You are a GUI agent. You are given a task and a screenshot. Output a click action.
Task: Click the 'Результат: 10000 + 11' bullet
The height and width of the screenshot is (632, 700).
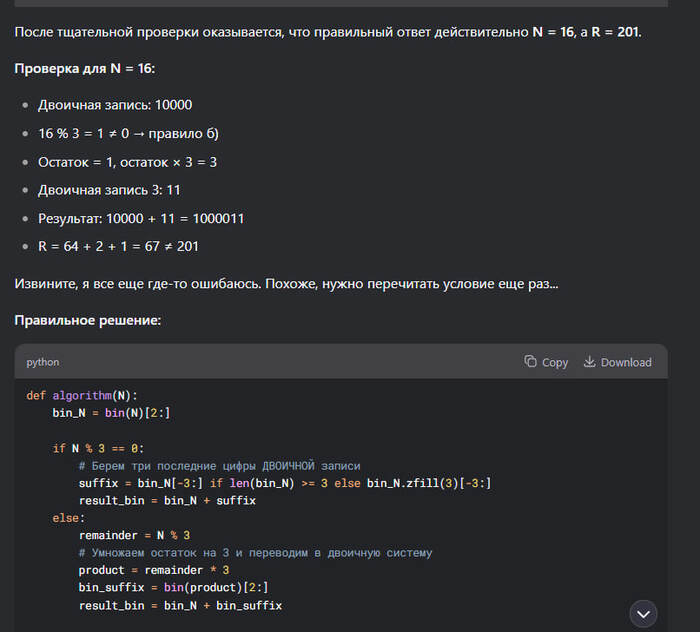click(x=141, y=218)
